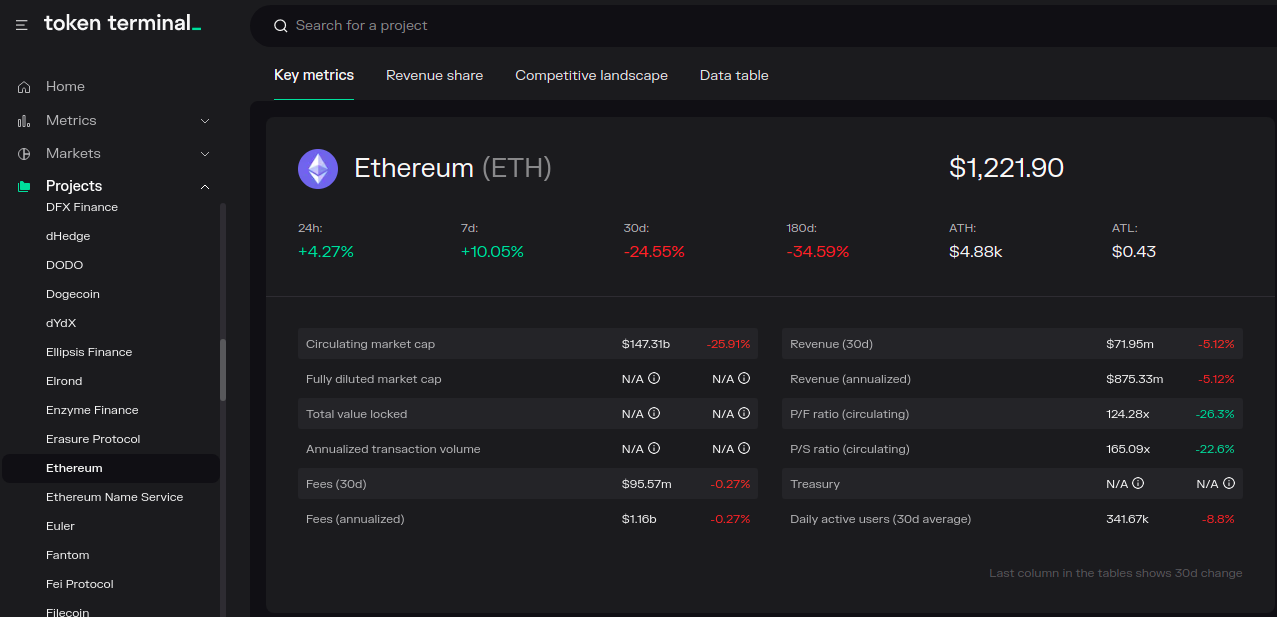Viewport: 1277px width, 617px height.
Task: Open the DODO project
Action: point(65,265)
